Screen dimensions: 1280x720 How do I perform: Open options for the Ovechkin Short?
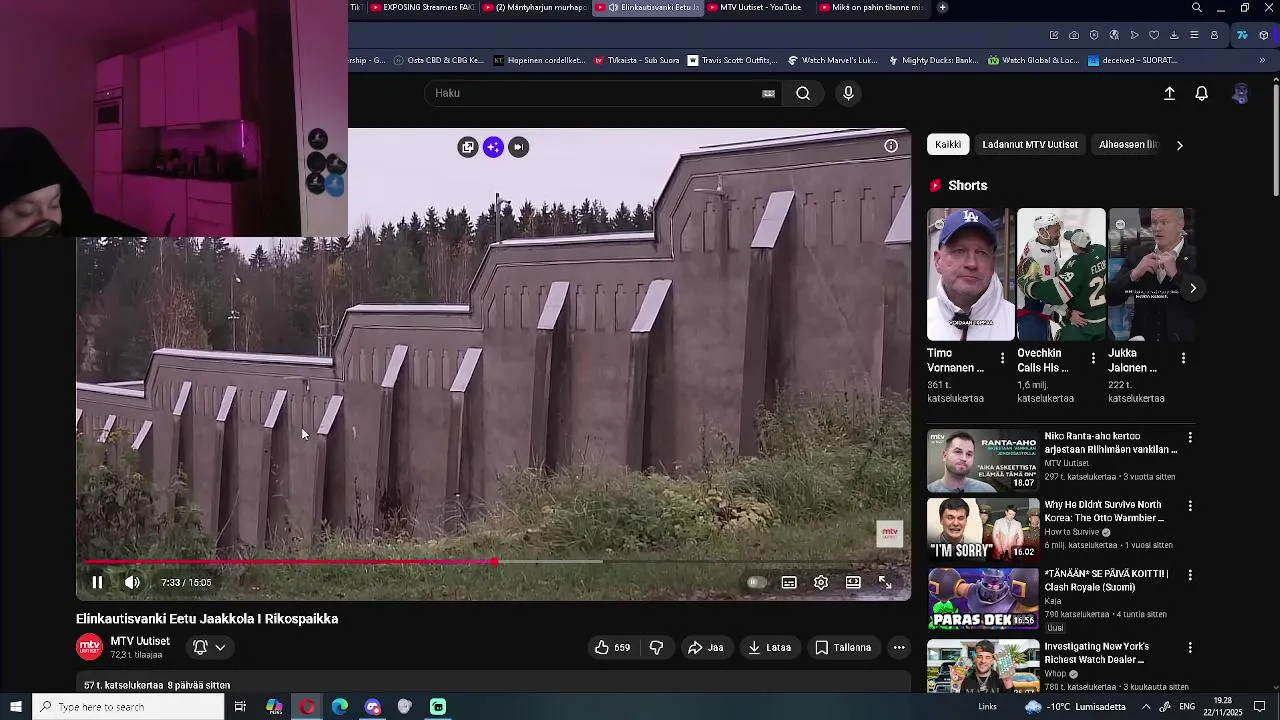pos(1093,359)
